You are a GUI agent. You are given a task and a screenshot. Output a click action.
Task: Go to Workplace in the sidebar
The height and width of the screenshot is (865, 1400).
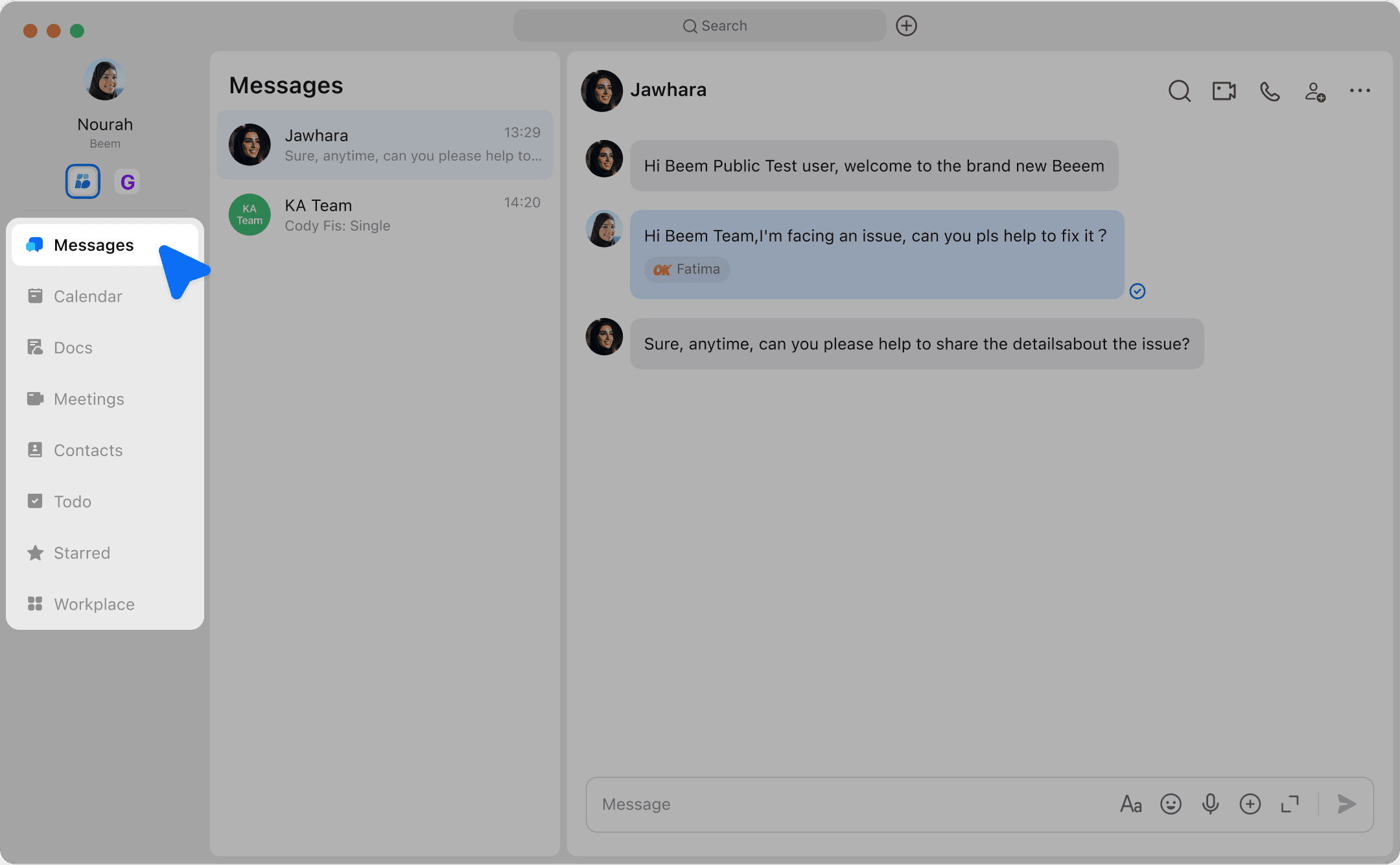(94, 604)
